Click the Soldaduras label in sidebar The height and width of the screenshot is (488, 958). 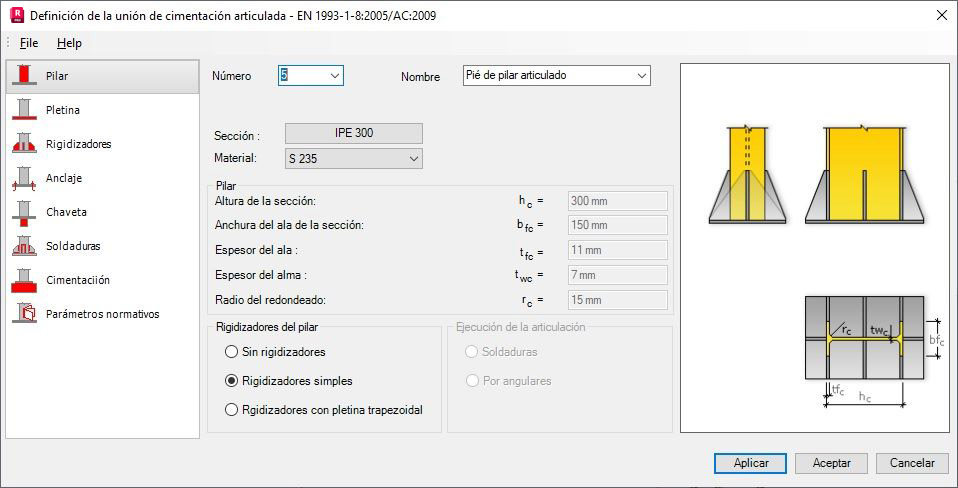[73, 246]
